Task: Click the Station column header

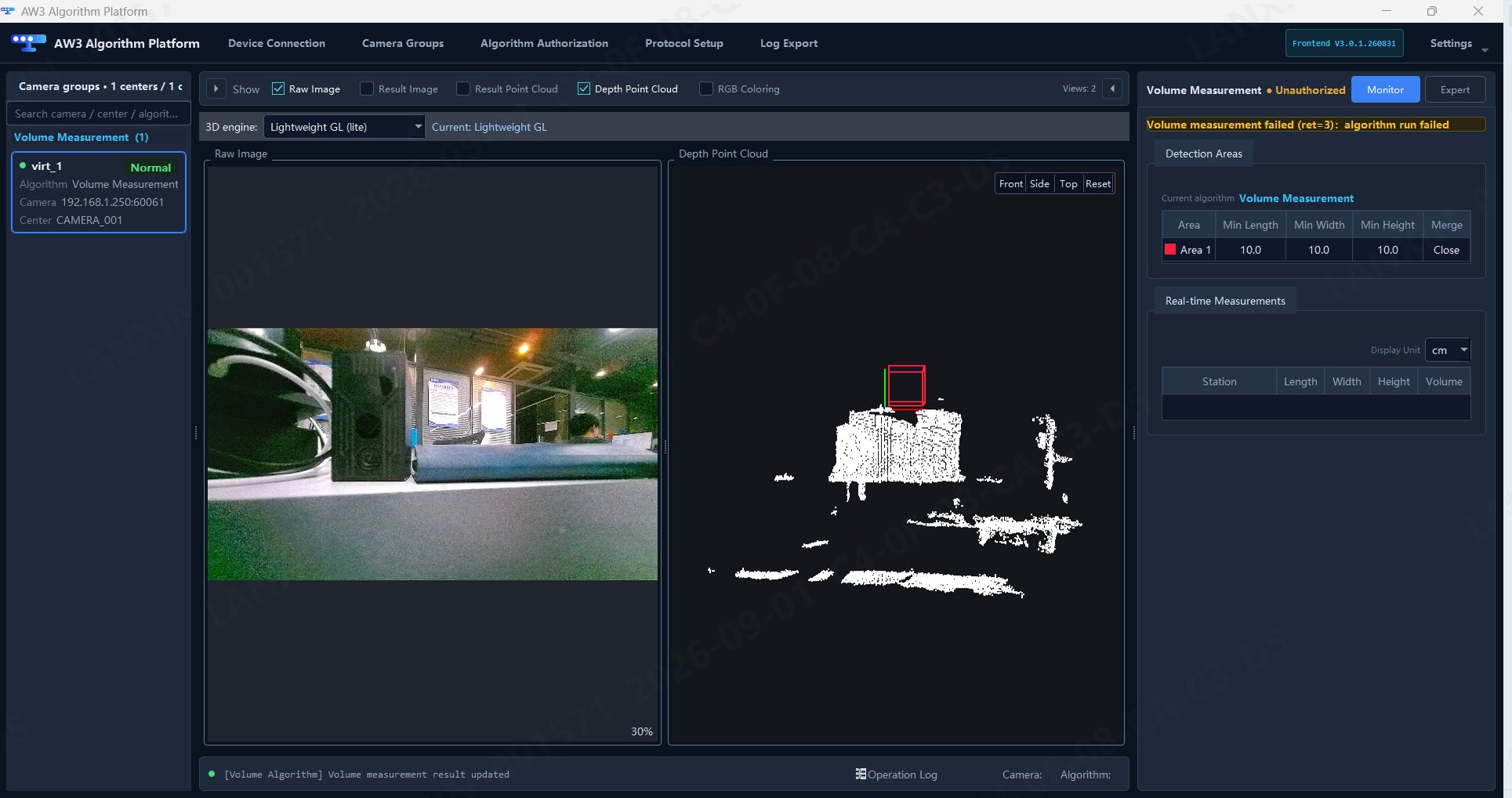Action: click(1219, 382)
